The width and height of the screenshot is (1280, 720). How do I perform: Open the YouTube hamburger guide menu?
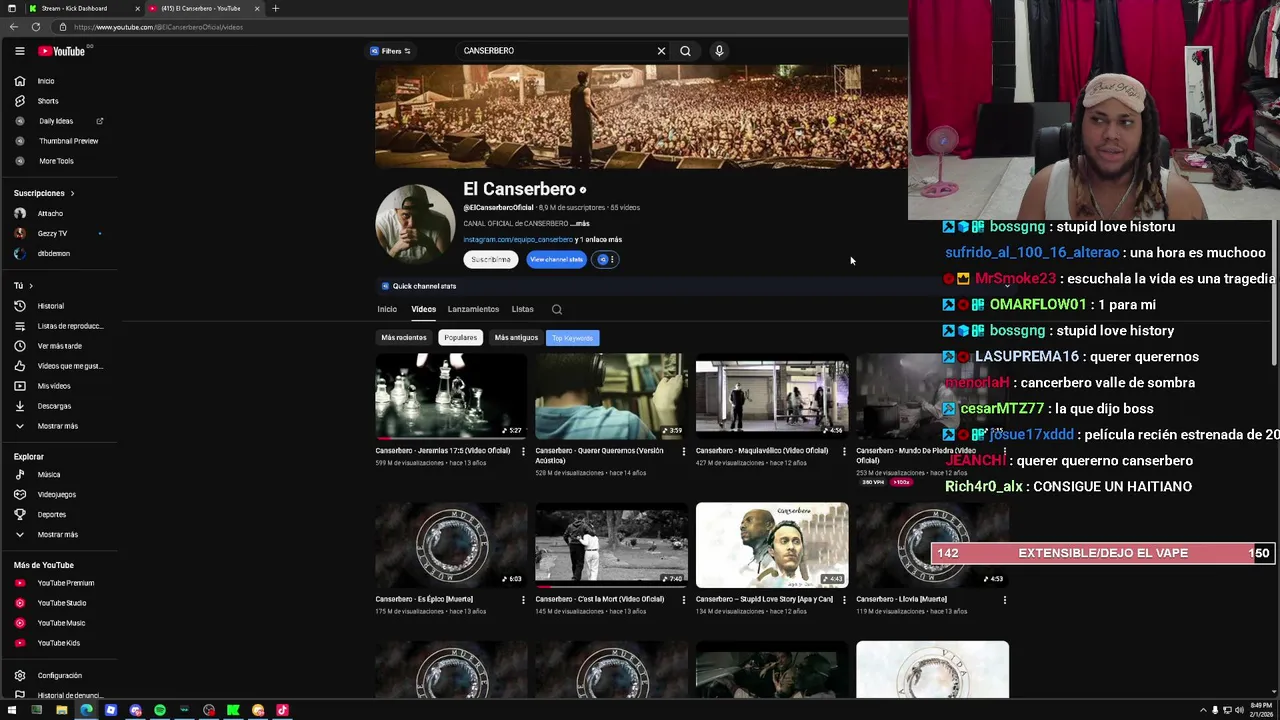(19, 51)
